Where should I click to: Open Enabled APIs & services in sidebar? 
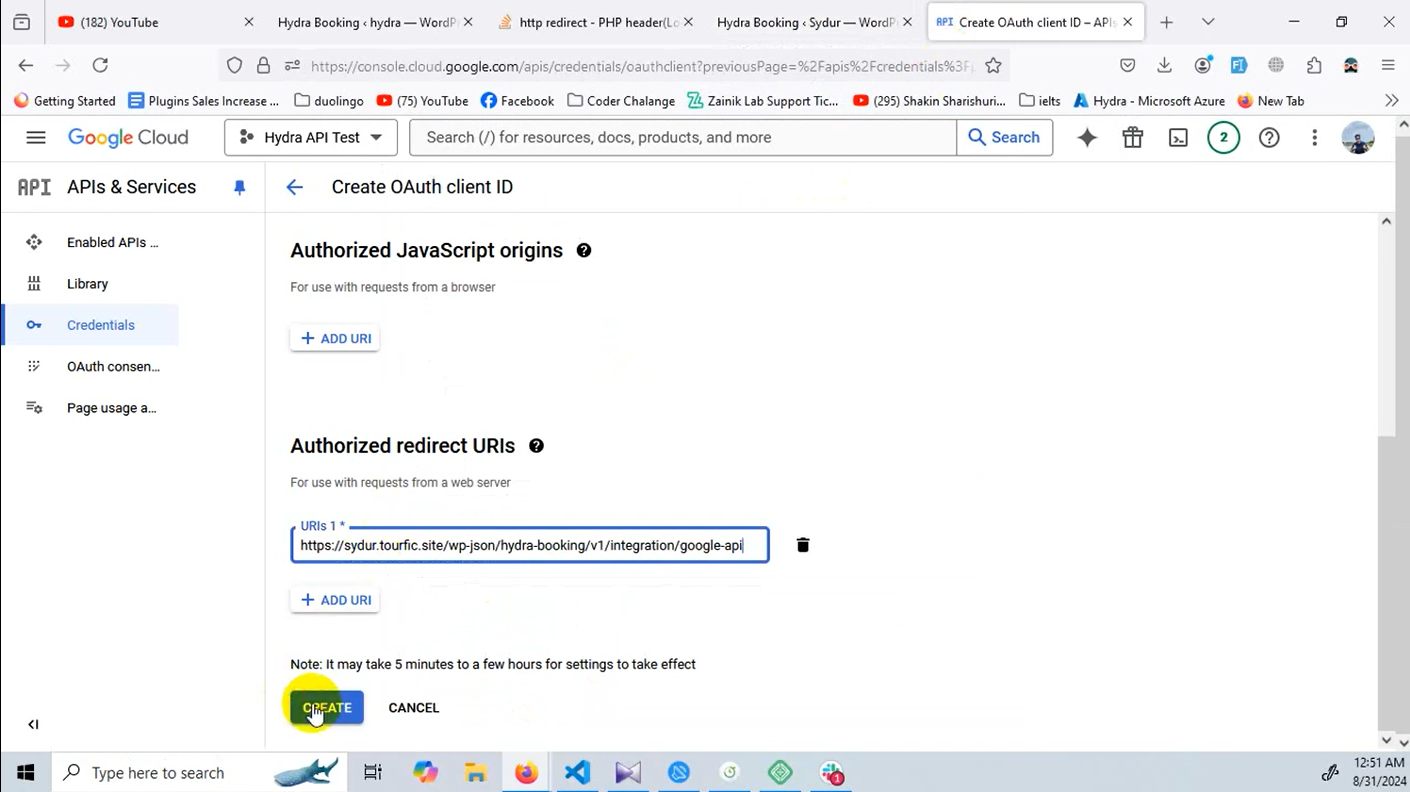(x=92, y=242)
